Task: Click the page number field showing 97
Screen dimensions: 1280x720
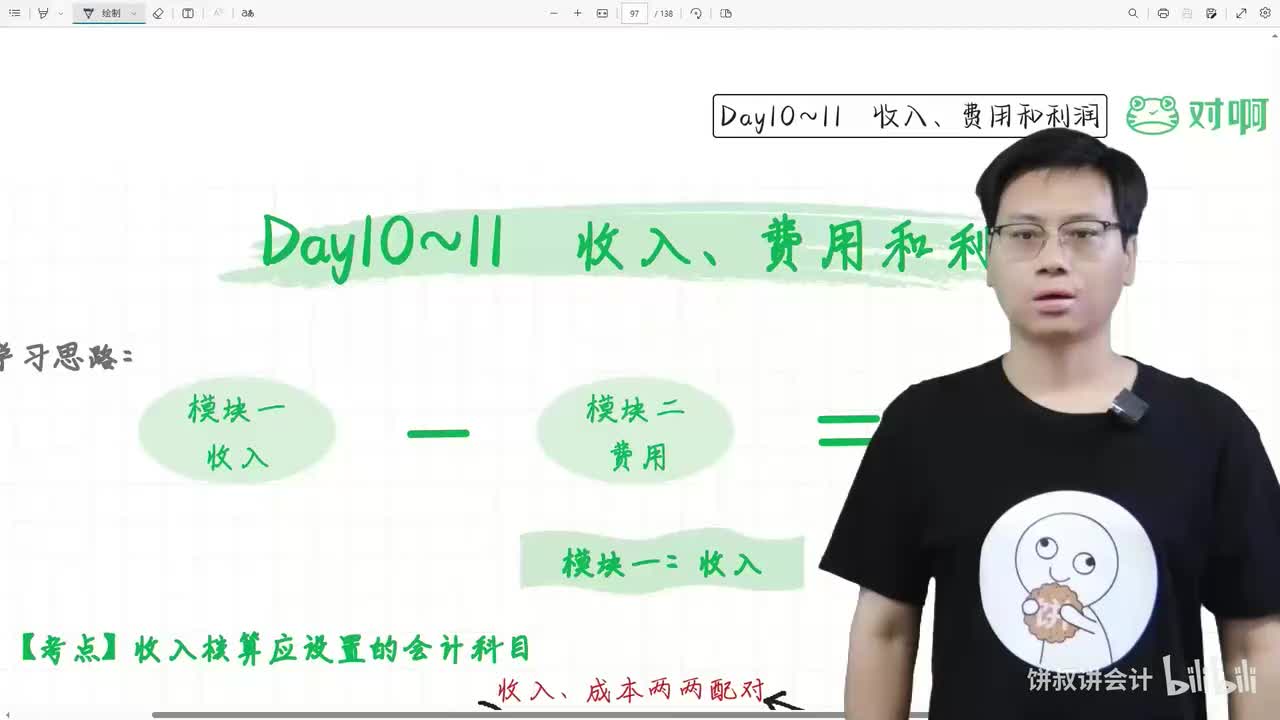Action: tap(634, 13)
